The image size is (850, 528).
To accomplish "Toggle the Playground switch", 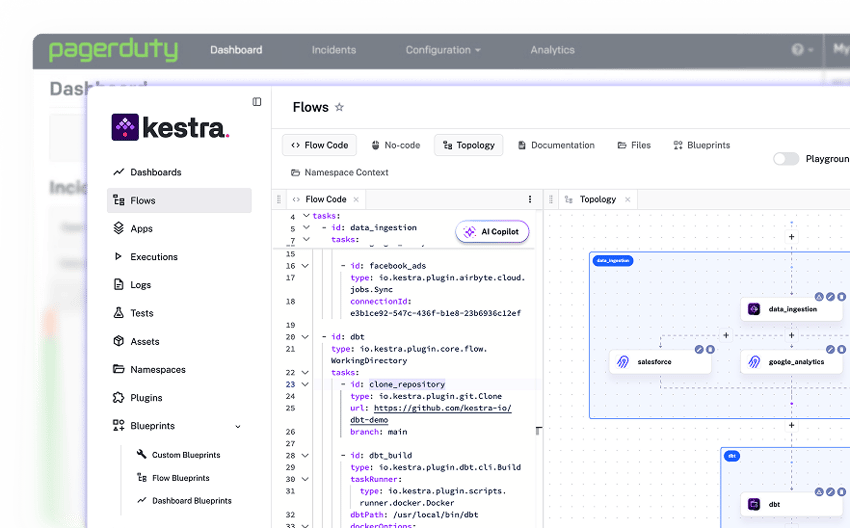I will pyautogui.click(x=786, y=159).
